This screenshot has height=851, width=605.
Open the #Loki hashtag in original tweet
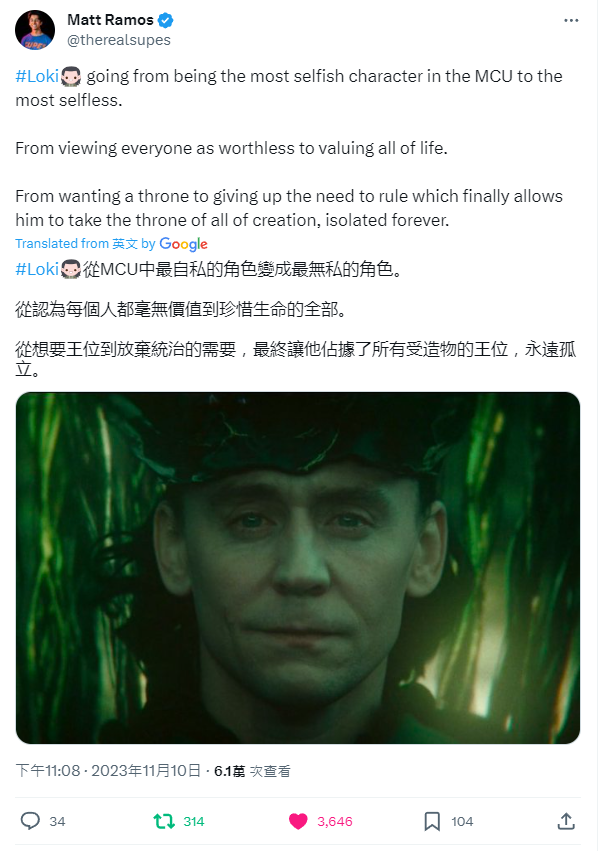[x=37, y=76]
